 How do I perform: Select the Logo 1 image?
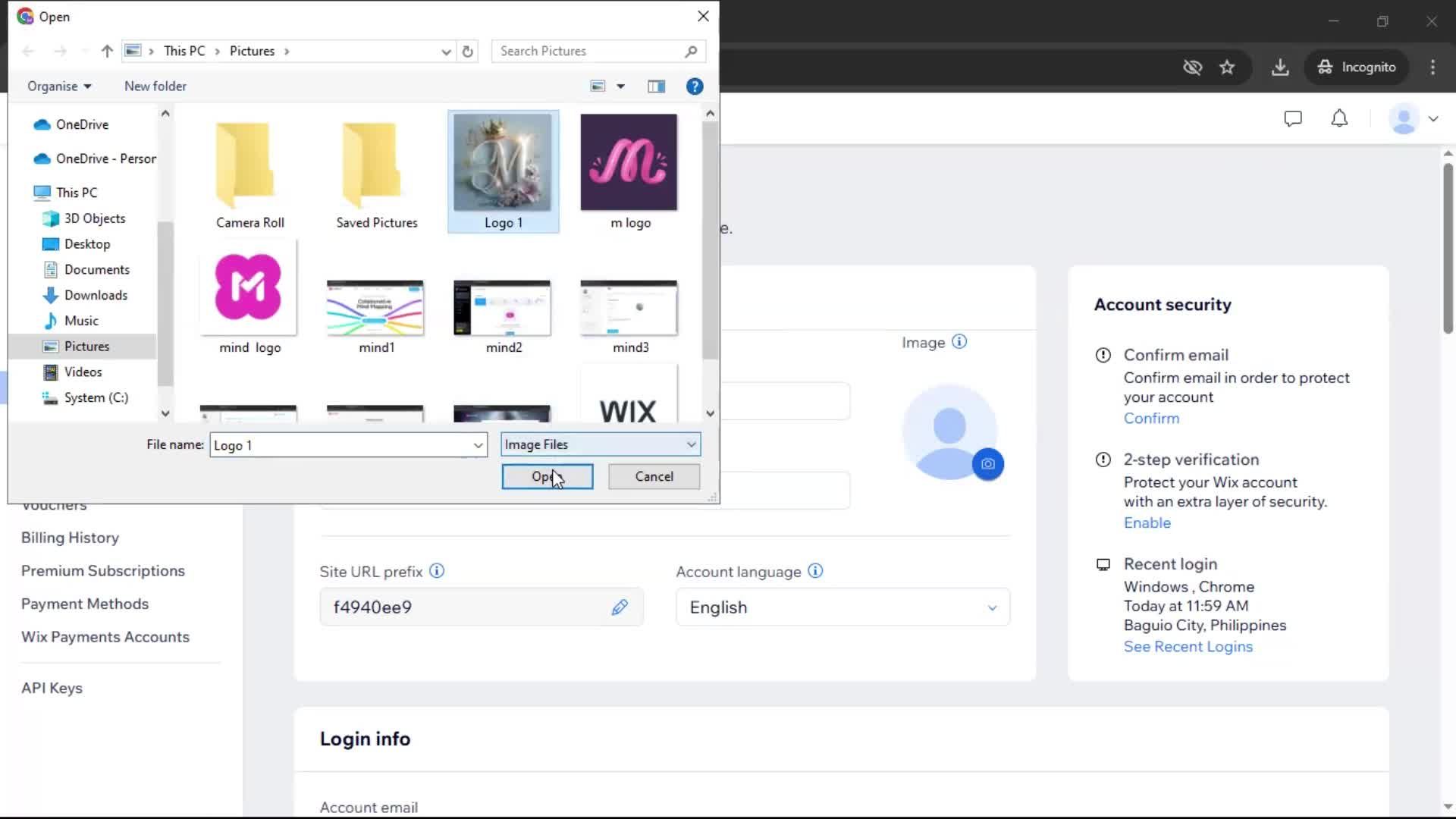point(504,171)
